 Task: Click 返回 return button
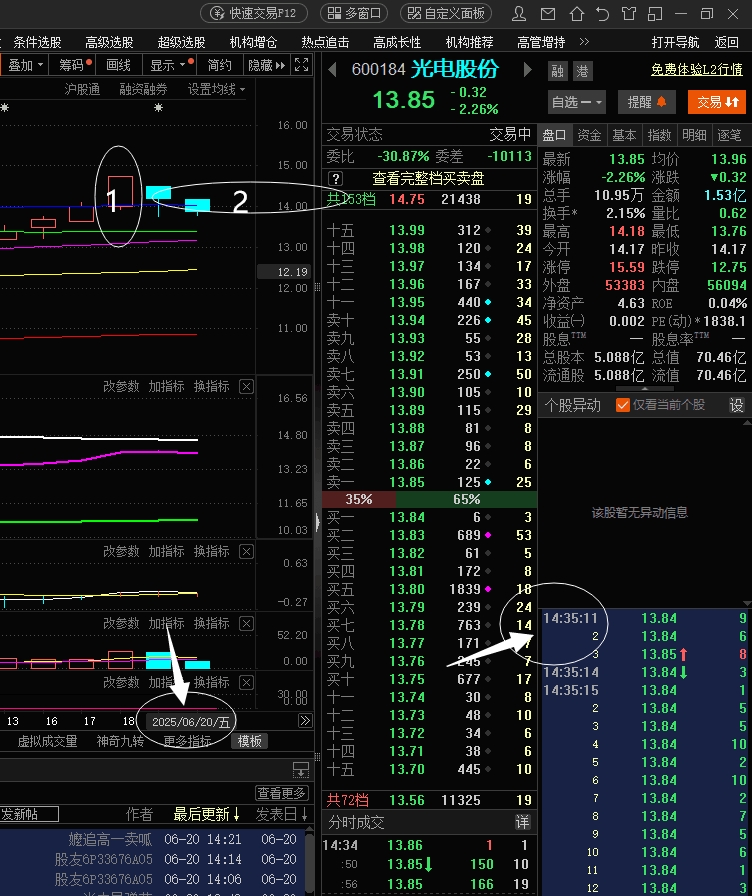[x=726, y=42]
